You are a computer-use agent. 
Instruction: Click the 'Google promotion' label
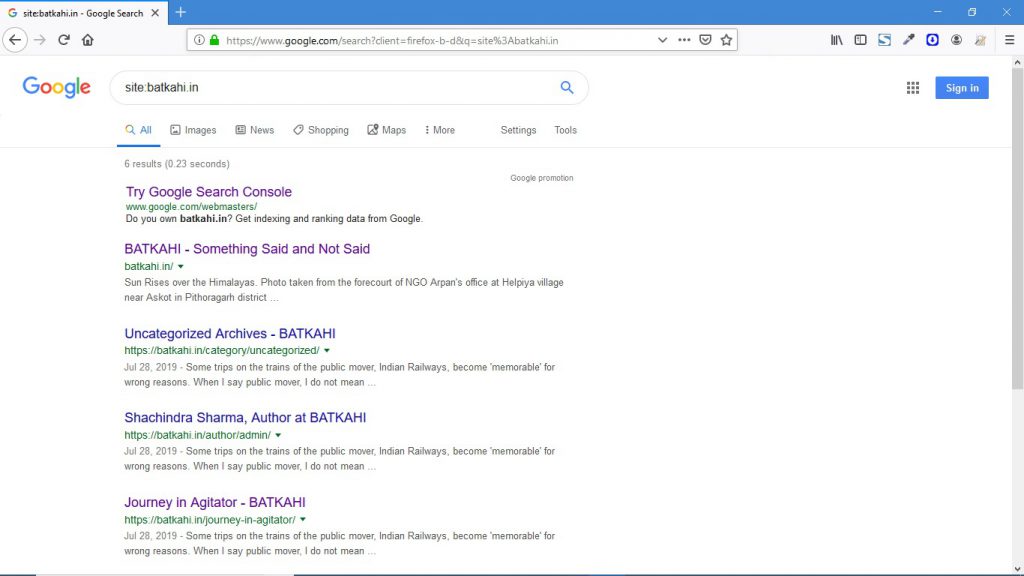tap(541, 178)
